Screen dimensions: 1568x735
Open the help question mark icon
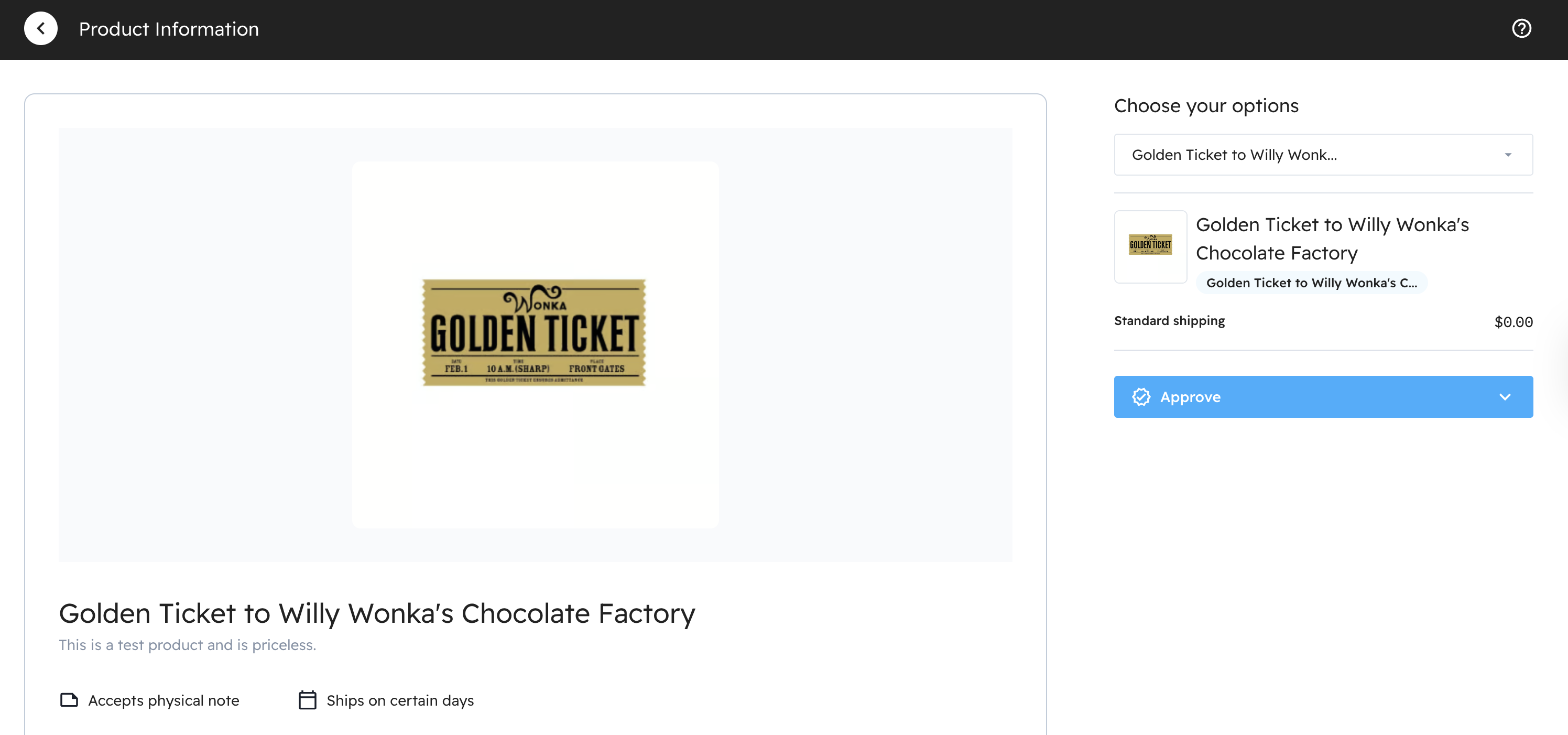(x=1521, y=29)
